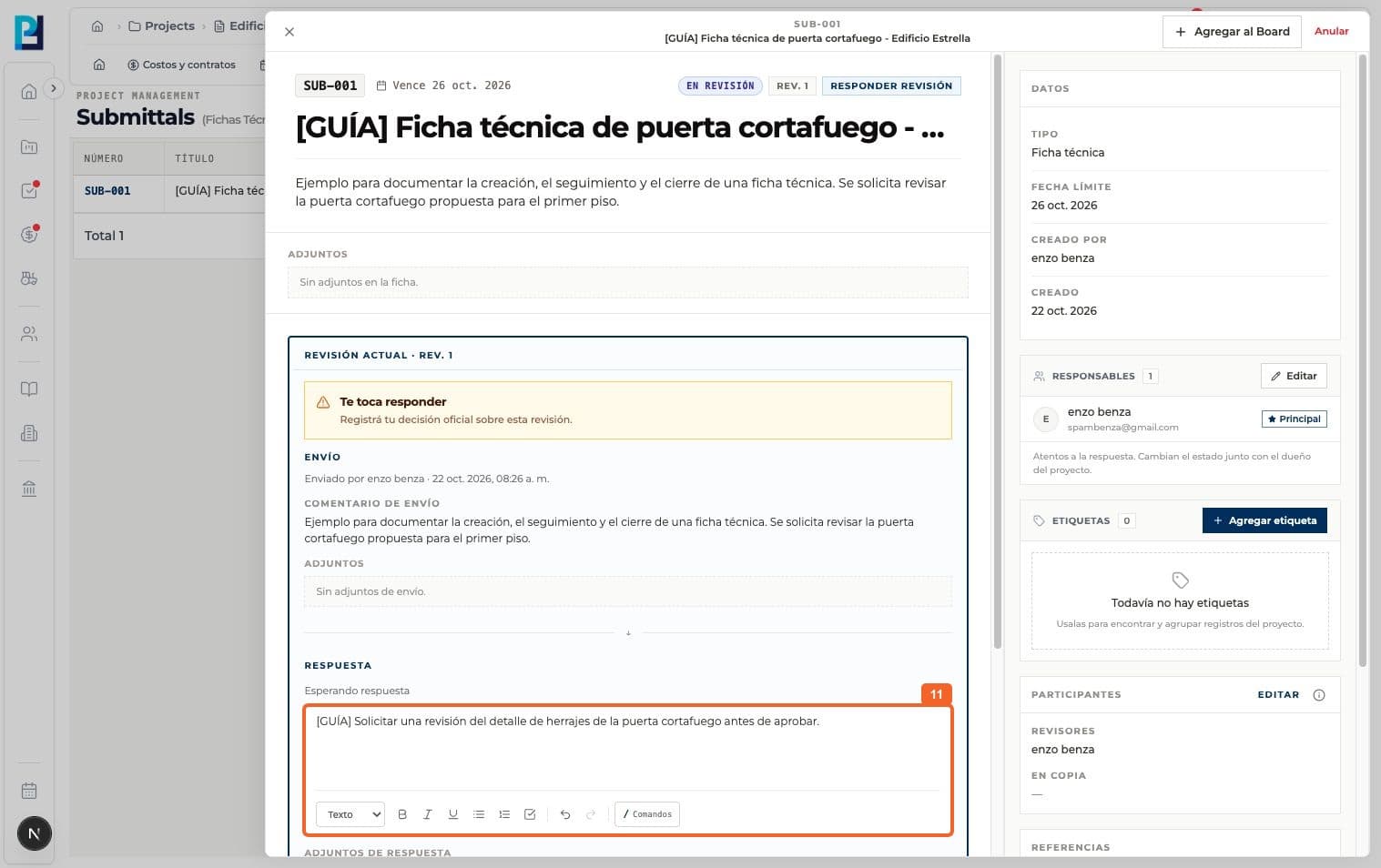The height and width of the screenshot is (868, 1381).
Task: Click the REV. 1 badge in the header
Action: click(792, 86)
